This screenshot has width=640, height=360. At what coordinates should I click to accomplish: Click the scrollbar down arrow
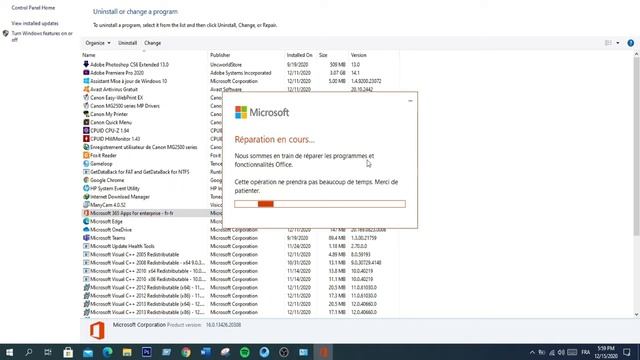(636, 315)
